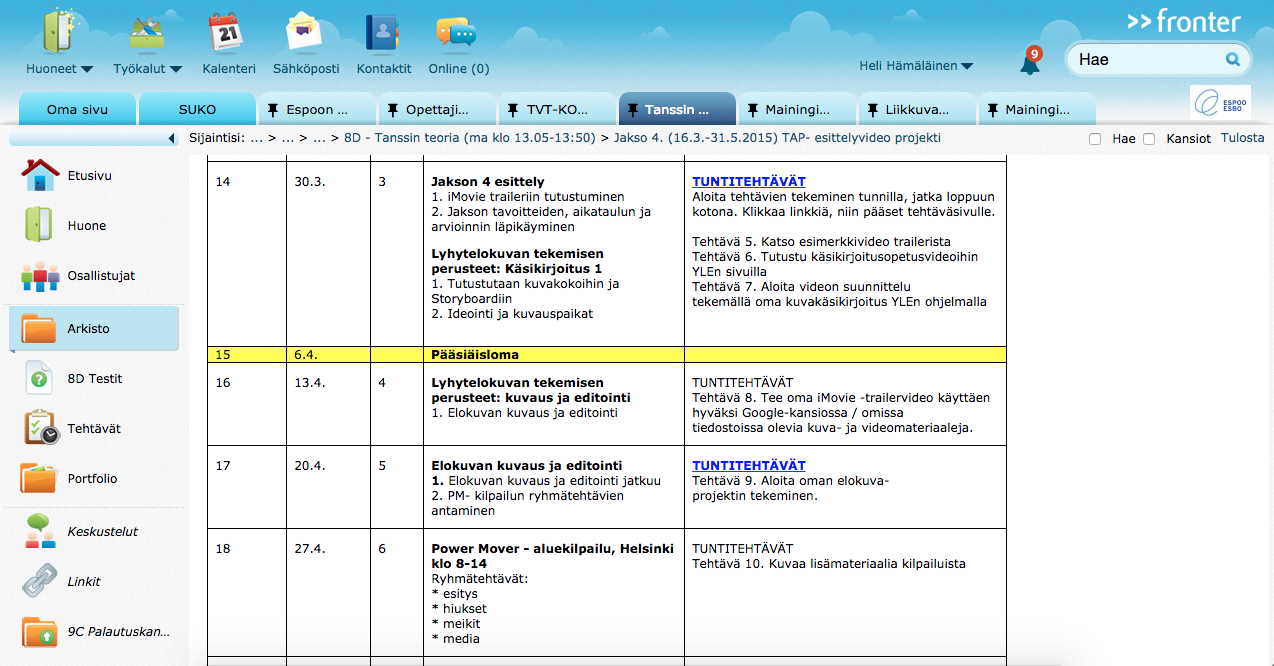
Task: Open the Kontaktit address book
Action: (x=383, y=32)
